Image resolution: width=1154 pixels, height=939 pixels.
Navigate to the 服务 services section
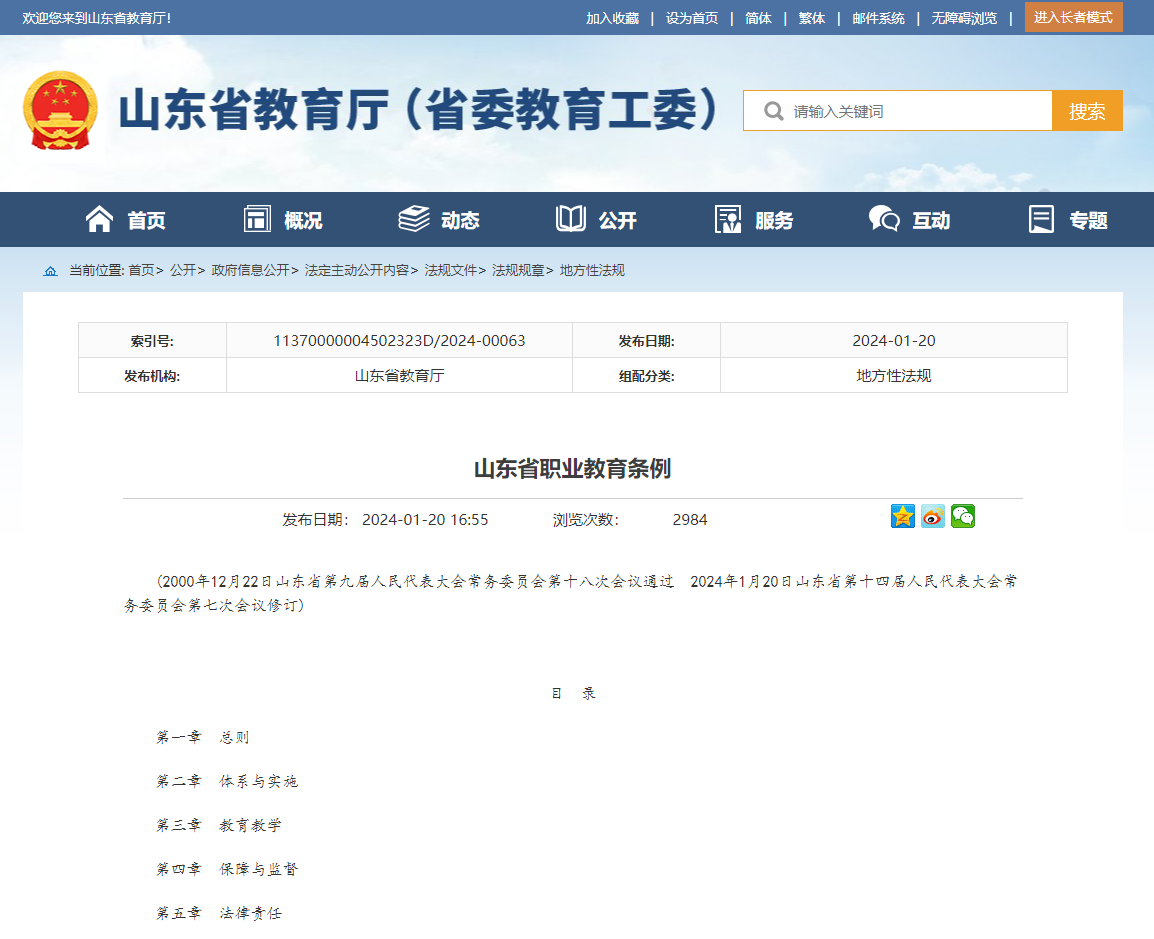[753, 220]
